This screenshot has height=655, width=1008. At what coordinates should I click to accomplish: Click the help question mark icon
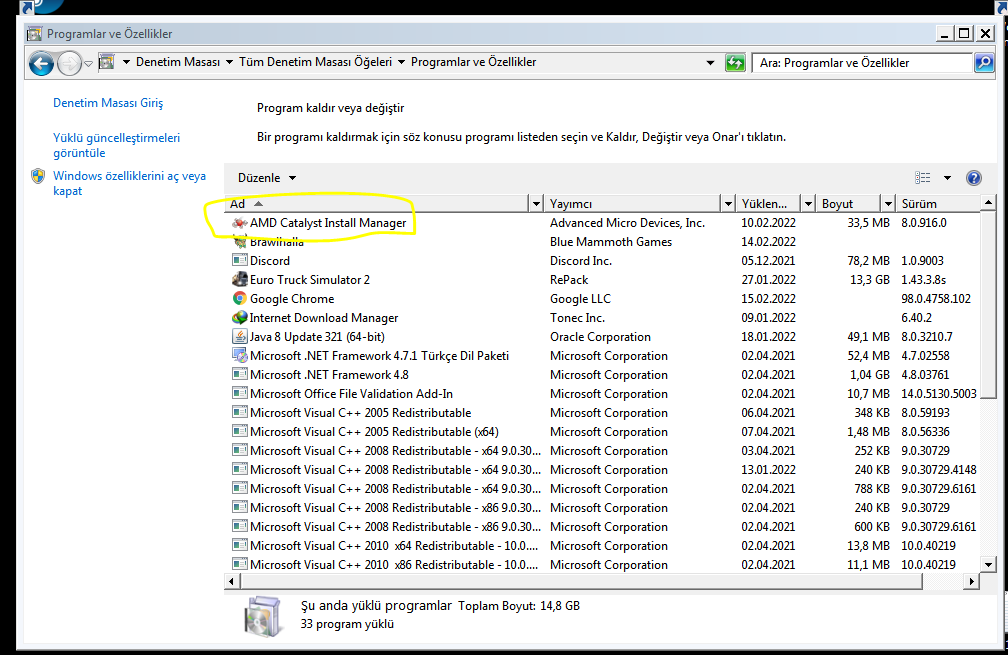(973, 178)
